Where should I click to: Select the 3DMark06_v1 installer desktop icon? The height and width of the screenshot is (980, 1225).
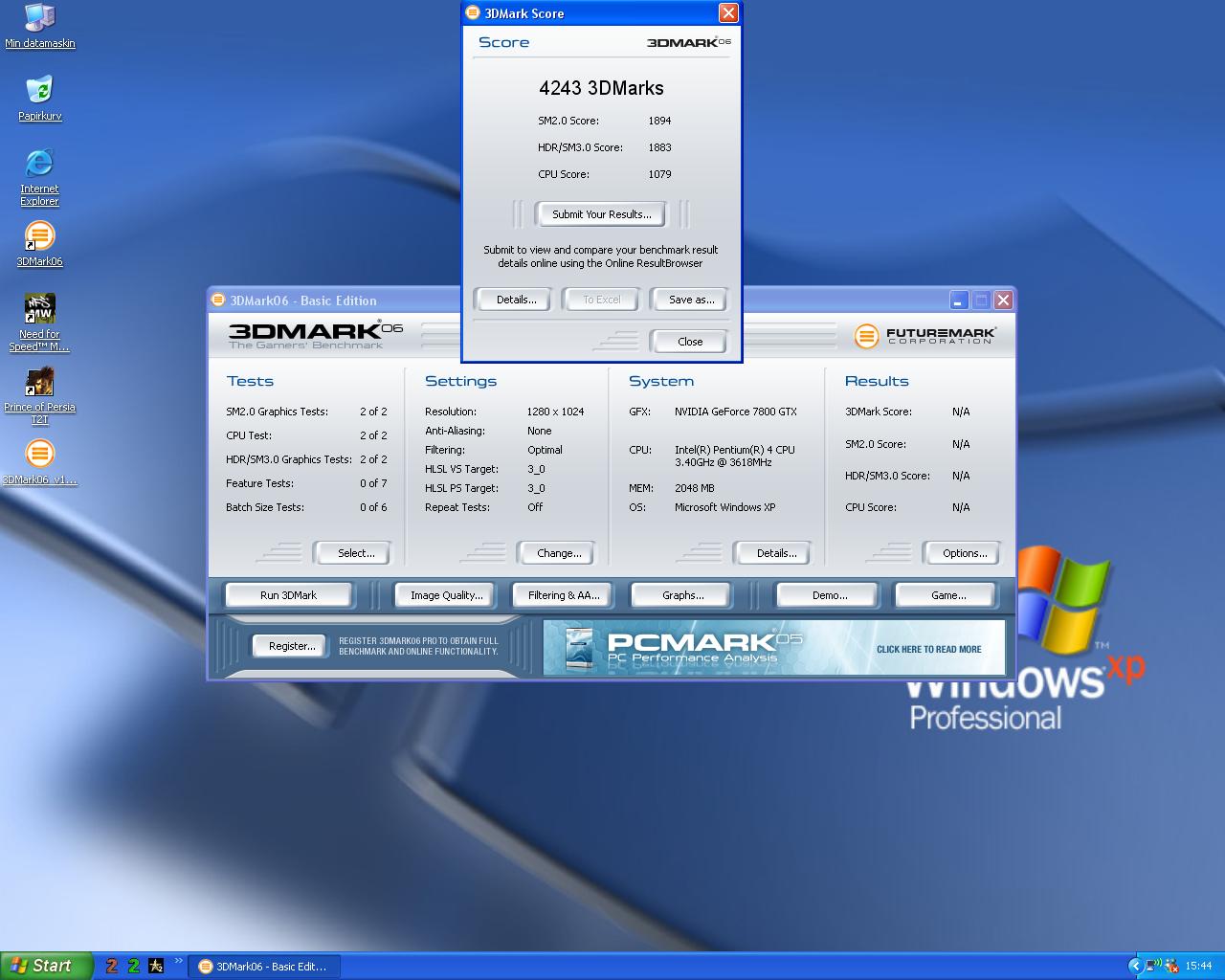[x=39, y=462]
